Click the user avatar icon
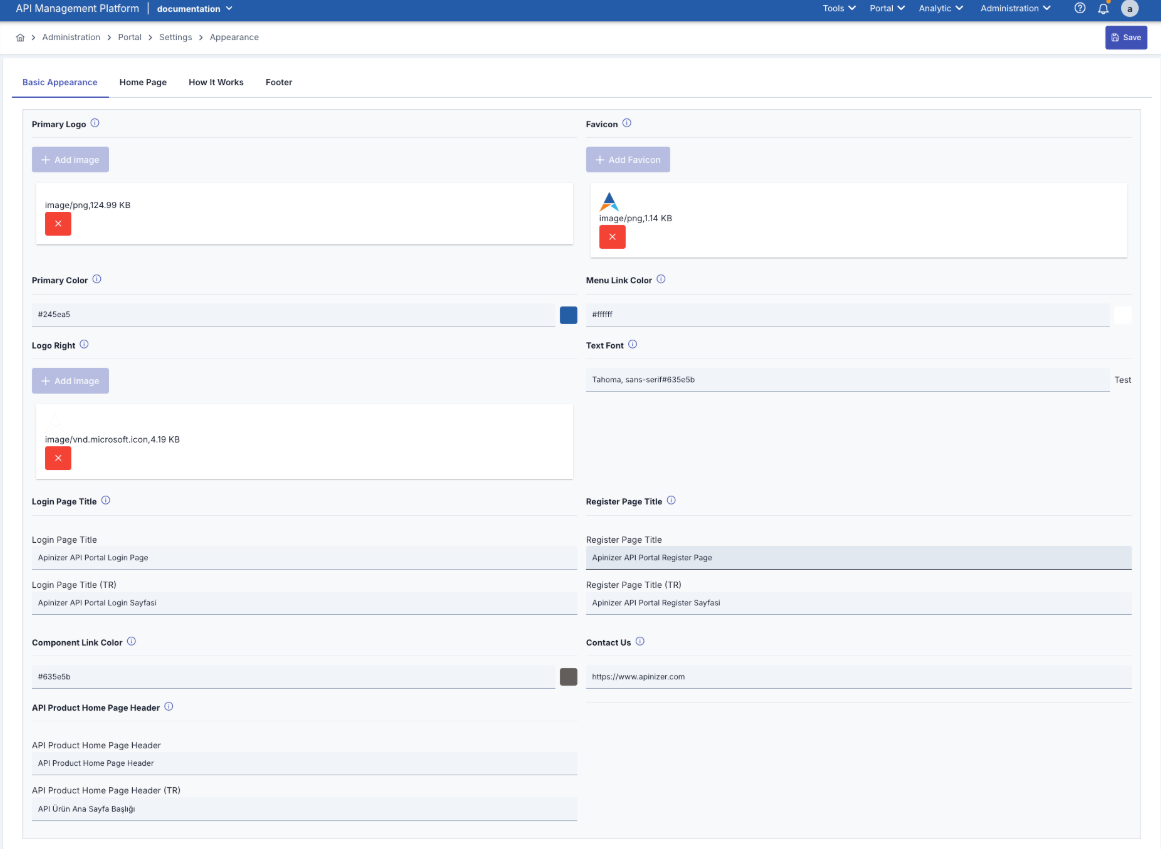1161x849 pixels. pos(1130,8)
